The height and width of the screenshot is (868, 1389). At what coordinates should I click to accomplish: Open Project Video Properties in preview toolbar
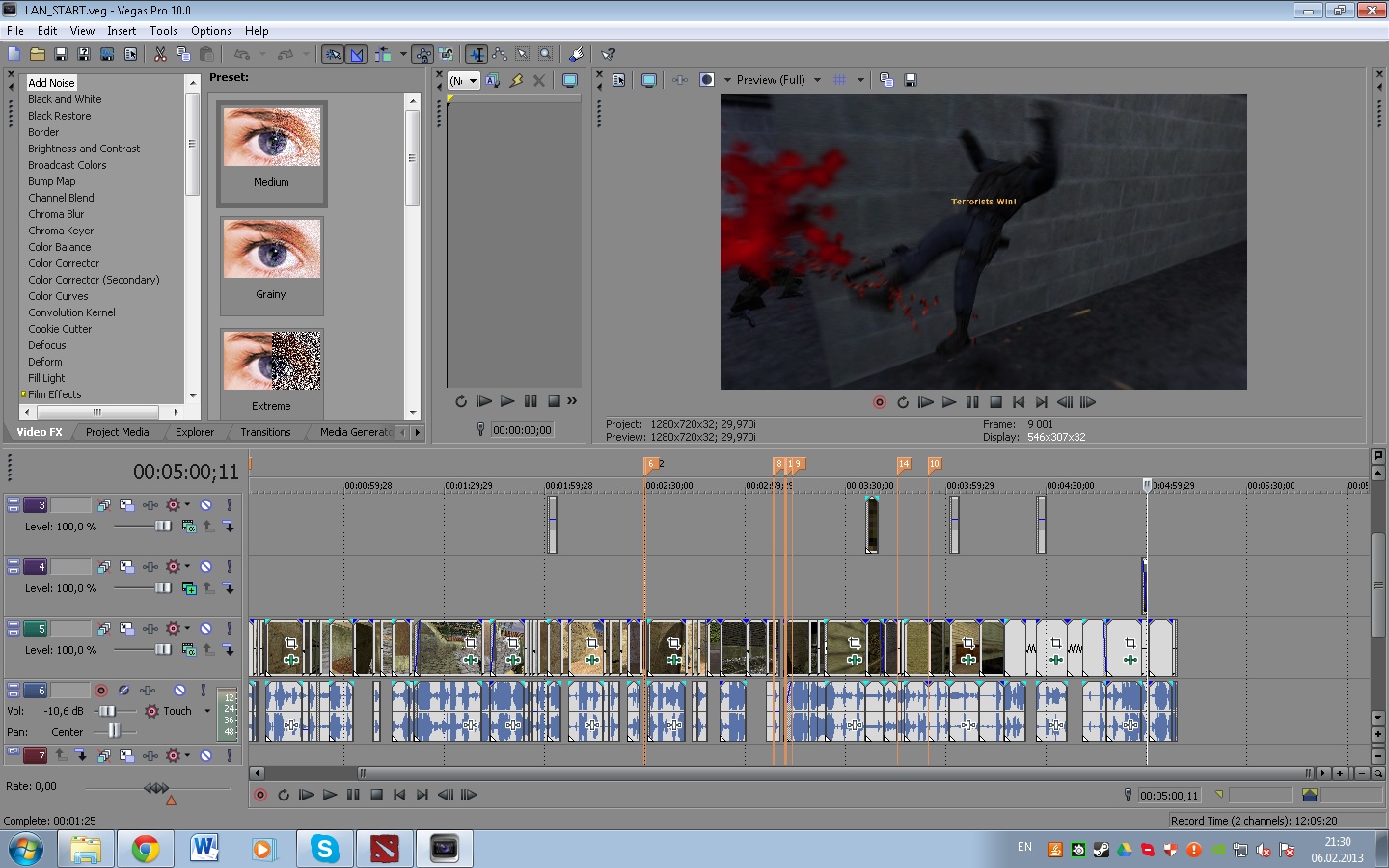(x=619, y=80)
